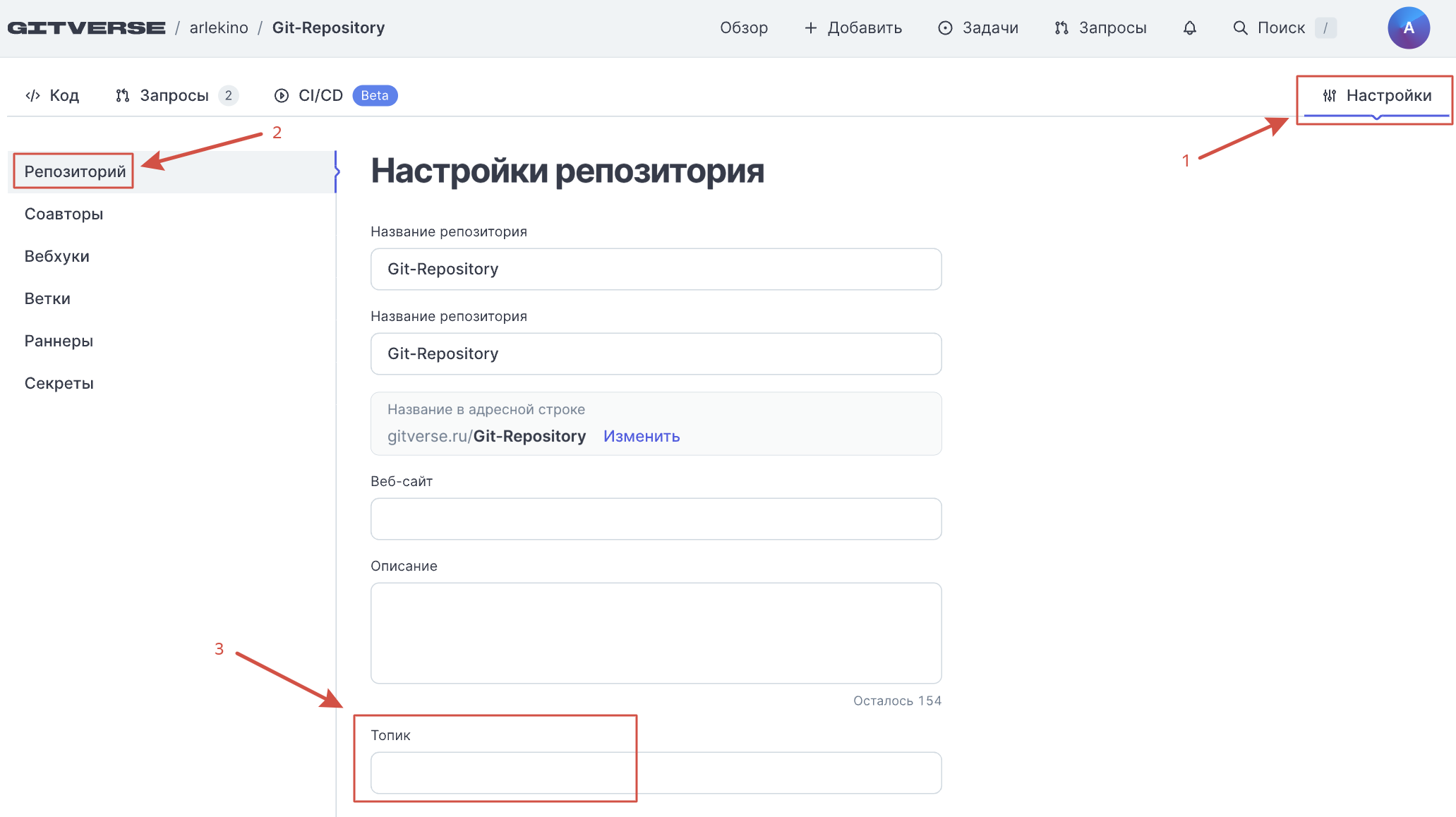Select Раннеры in settings sidebar
Screen dimensions: 1456x817
coord(172,341)
